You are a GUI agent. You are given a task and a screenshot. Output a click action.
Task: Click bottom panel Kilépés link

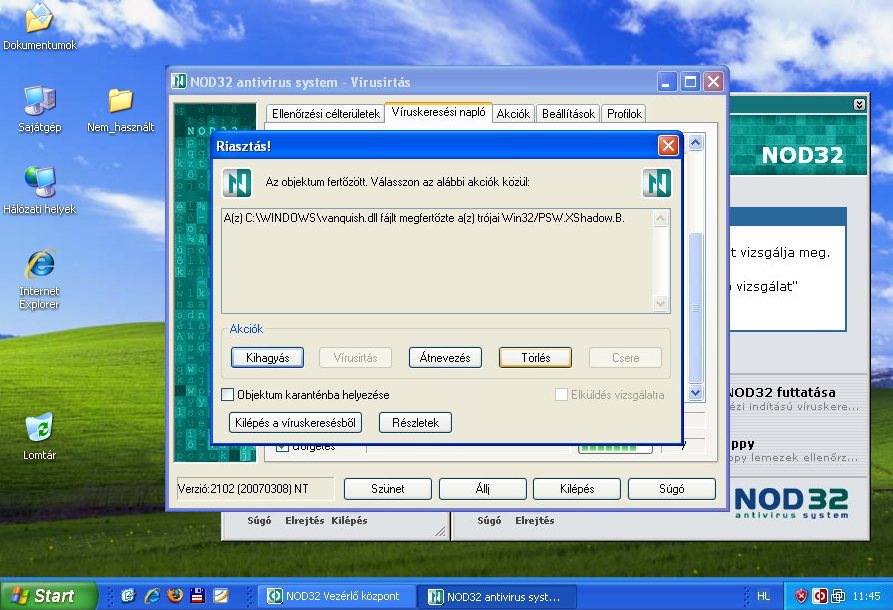349,520
